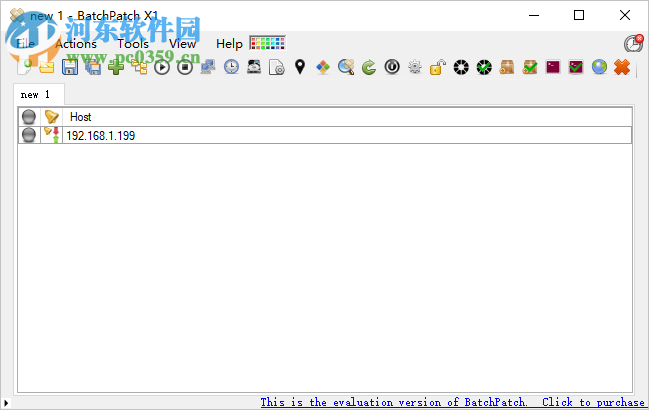Save all grids with the stacked floppy disks icon

pos(93,67)
